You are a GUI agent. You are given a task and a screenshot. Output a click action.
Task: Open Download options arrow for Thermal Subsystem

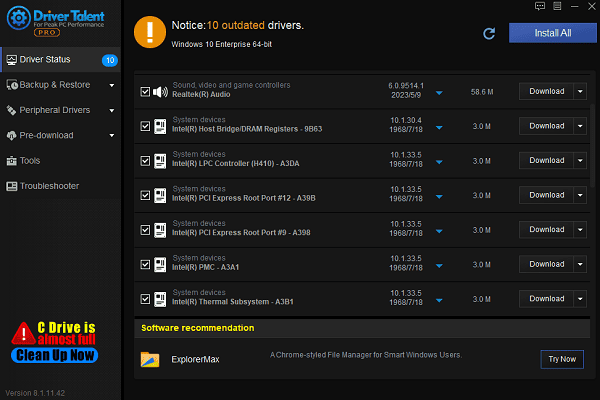click(x=580, y=299)
